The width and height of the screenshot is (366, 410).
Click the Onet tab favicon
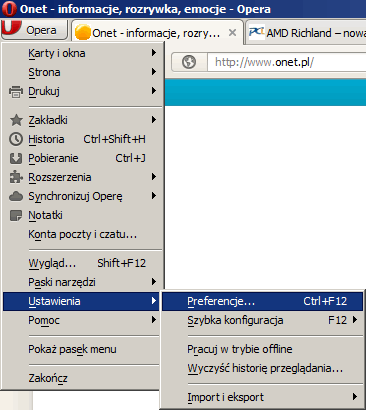coord(83,33)
